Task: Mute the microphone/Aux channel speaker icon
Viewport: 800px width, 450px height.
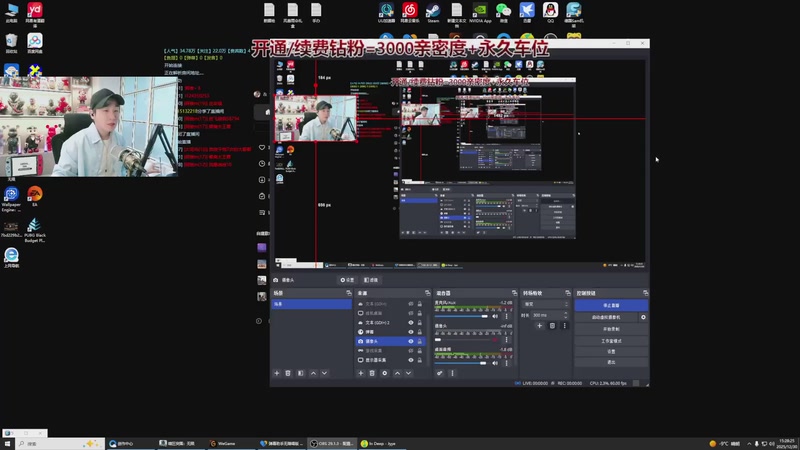Action: point(495,316)
